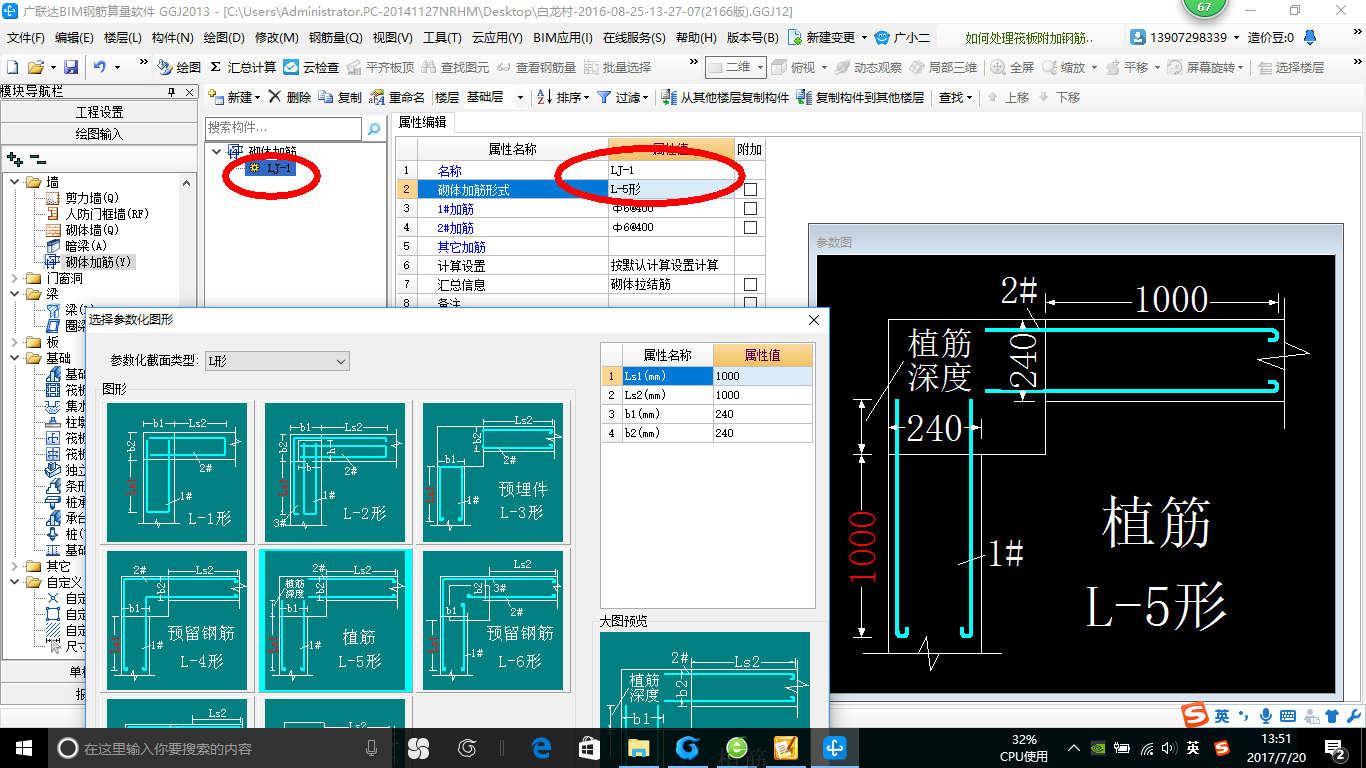Click the 工程设置 panel button

point(100,112)
